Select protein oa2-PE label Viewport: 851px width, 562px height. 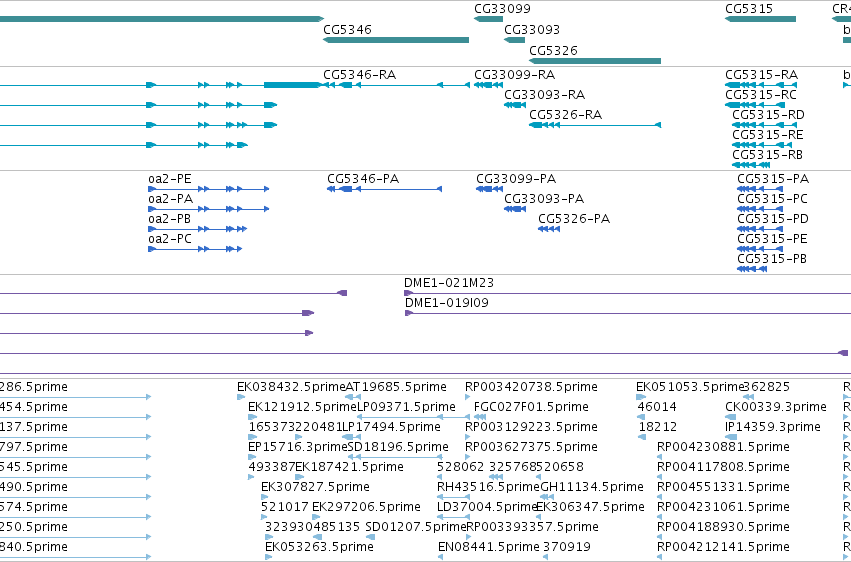169,179
